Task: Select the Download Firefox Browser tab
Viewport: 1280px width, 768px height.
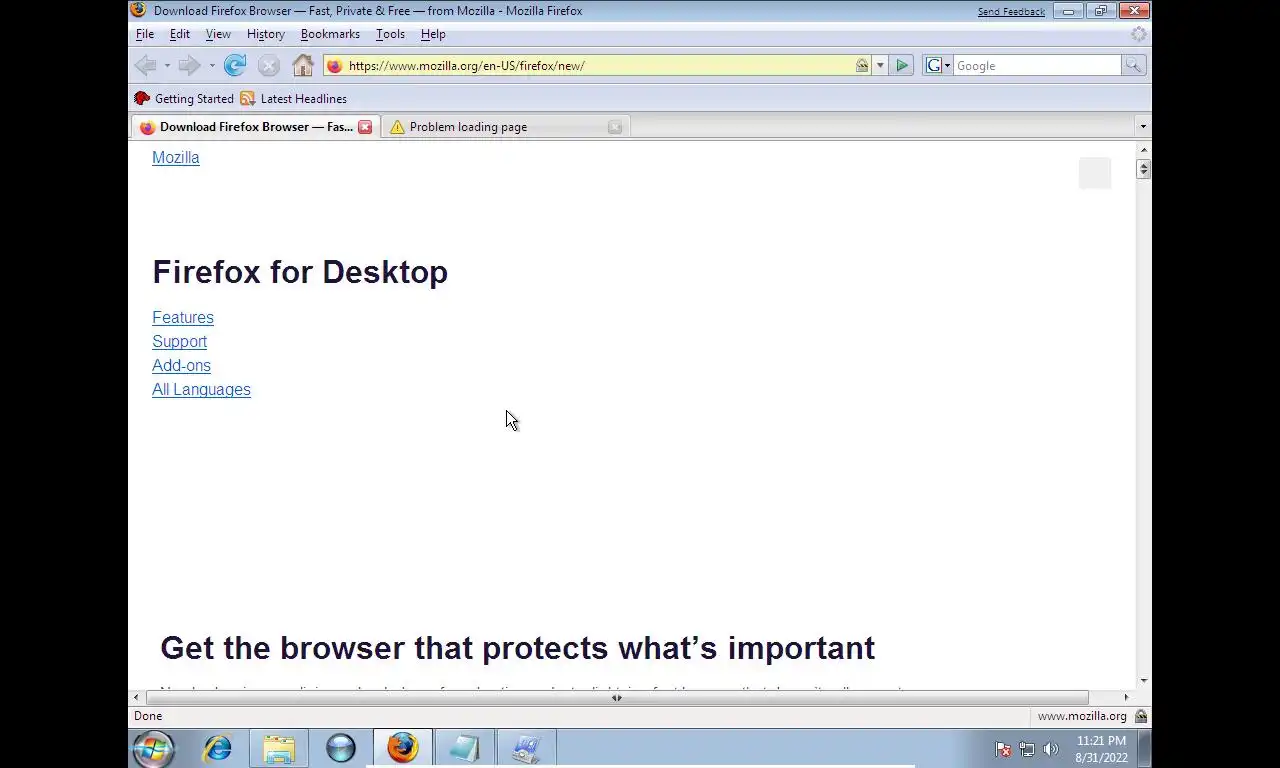Action: coord(255,127)
